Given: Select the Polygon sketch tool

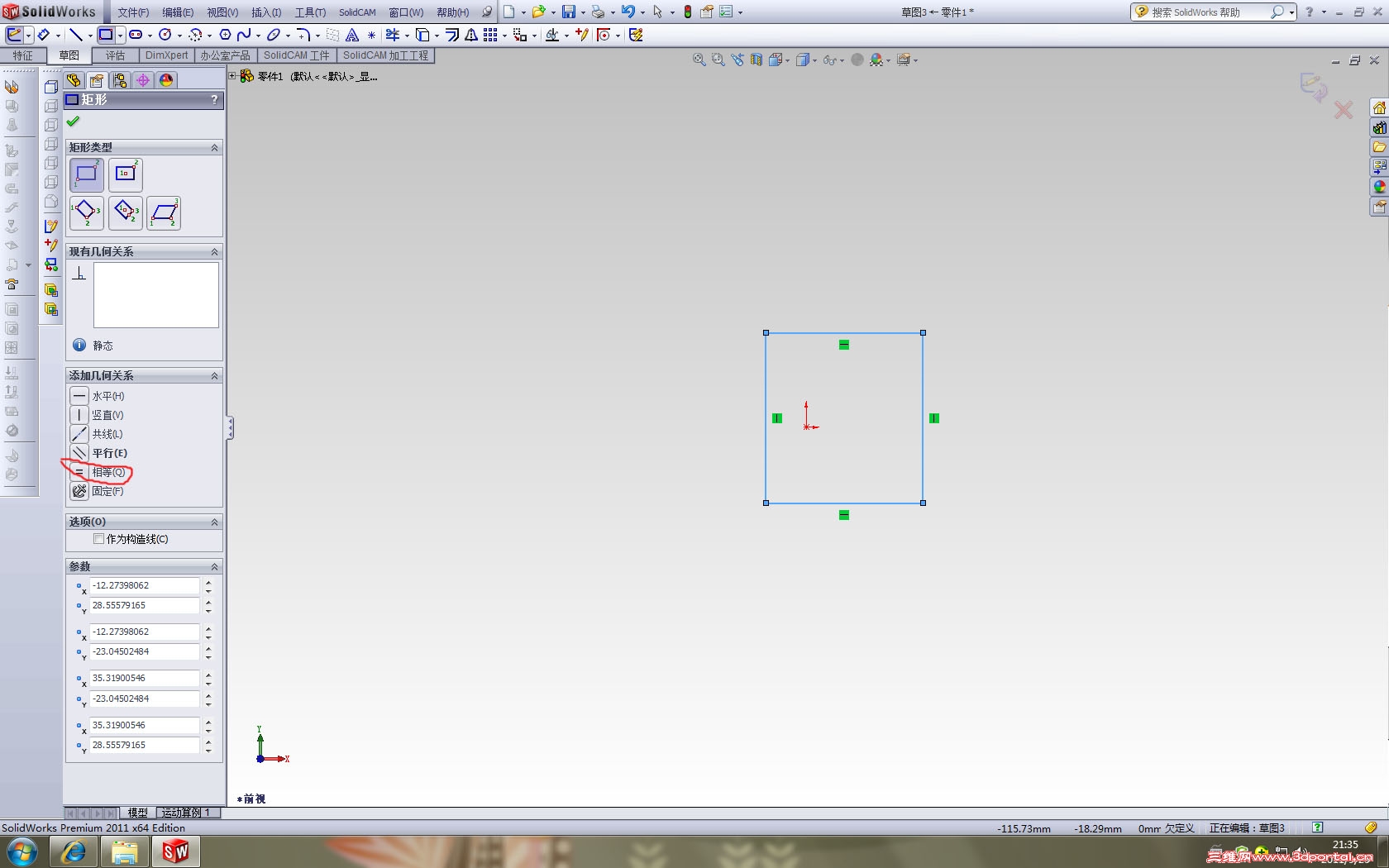Looking at the screenshot, I should 225,35.
